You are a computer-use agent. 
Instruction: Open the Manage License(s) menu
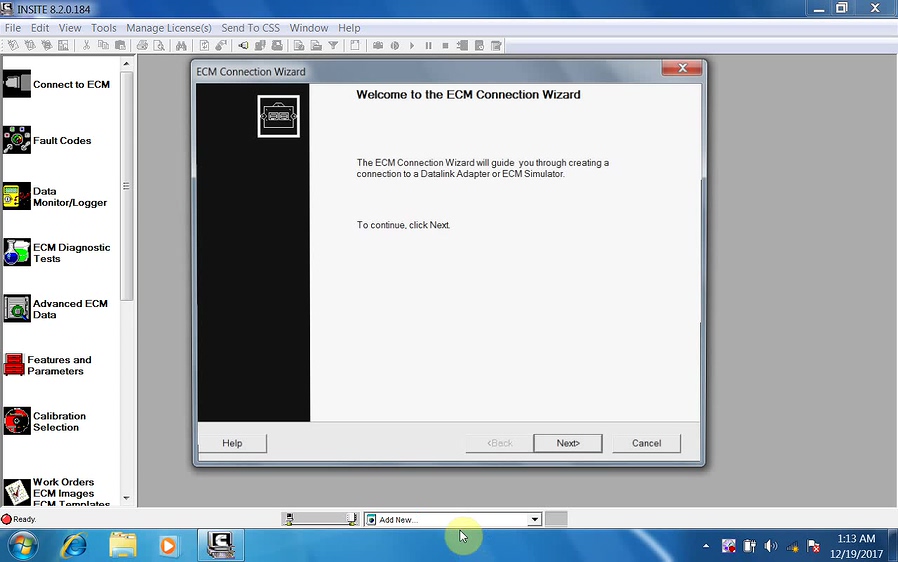click(169, 27)
